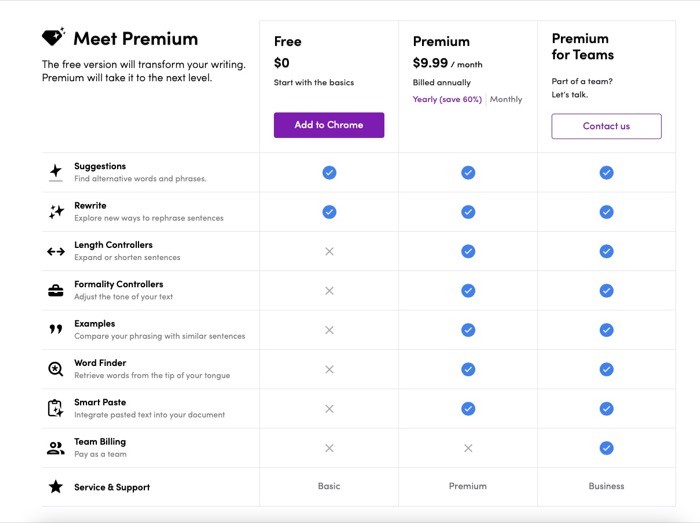Click the Team Billing people icon
The image size is (700, 523).
click(x=56, y=448)
